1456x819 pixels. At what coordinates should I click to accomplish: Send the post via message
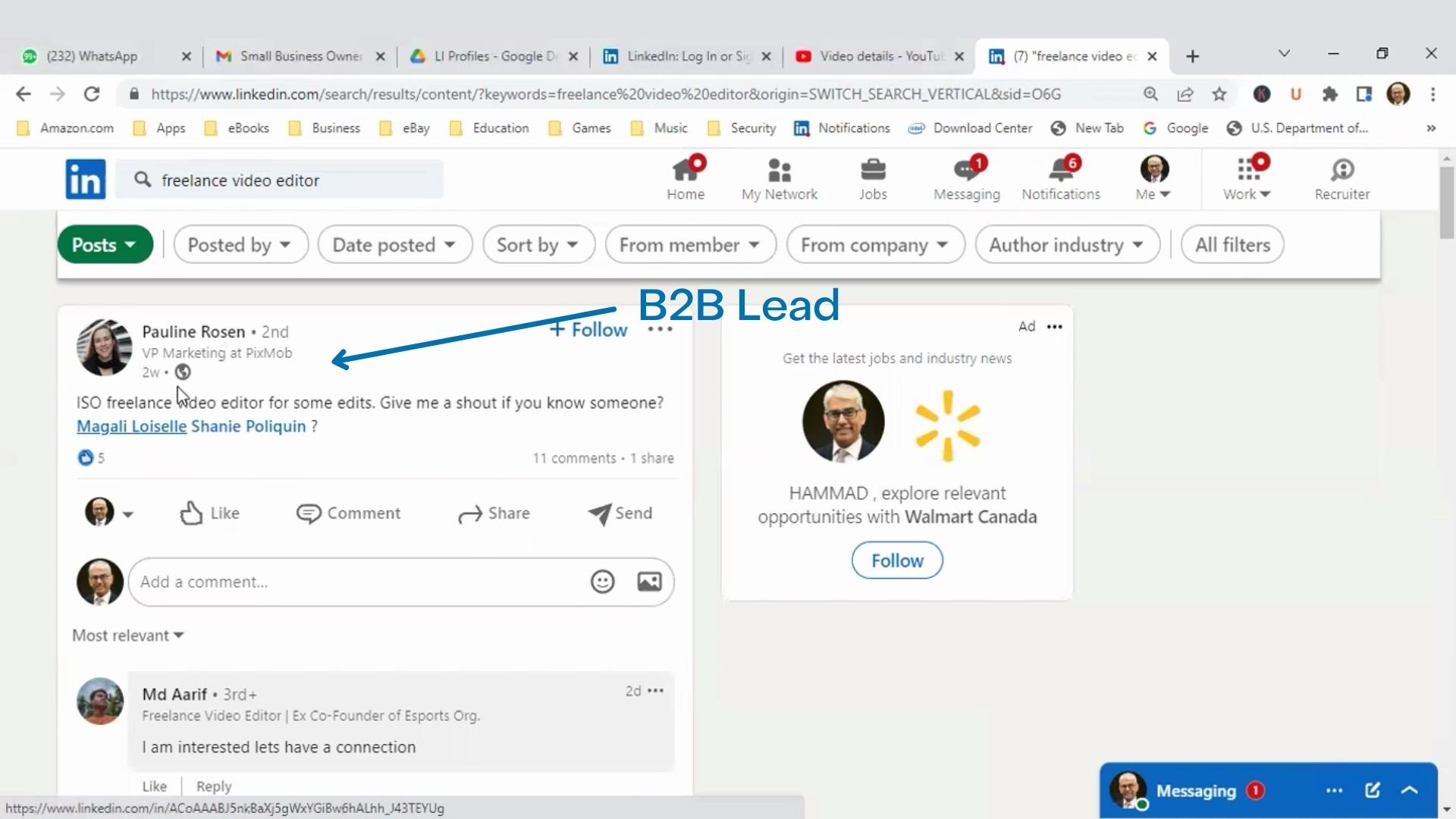click(x=620, y=513)
